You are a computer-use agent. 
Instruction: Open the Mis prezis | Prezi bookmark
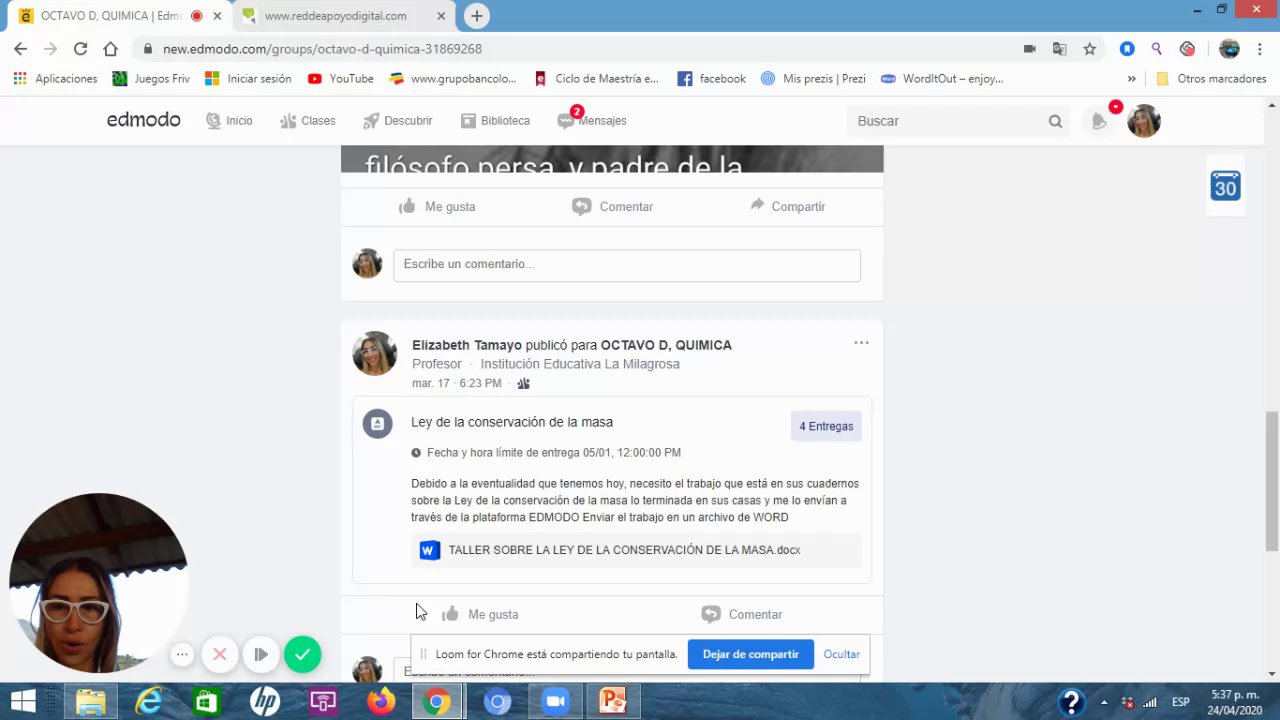(x=813, y=78)
